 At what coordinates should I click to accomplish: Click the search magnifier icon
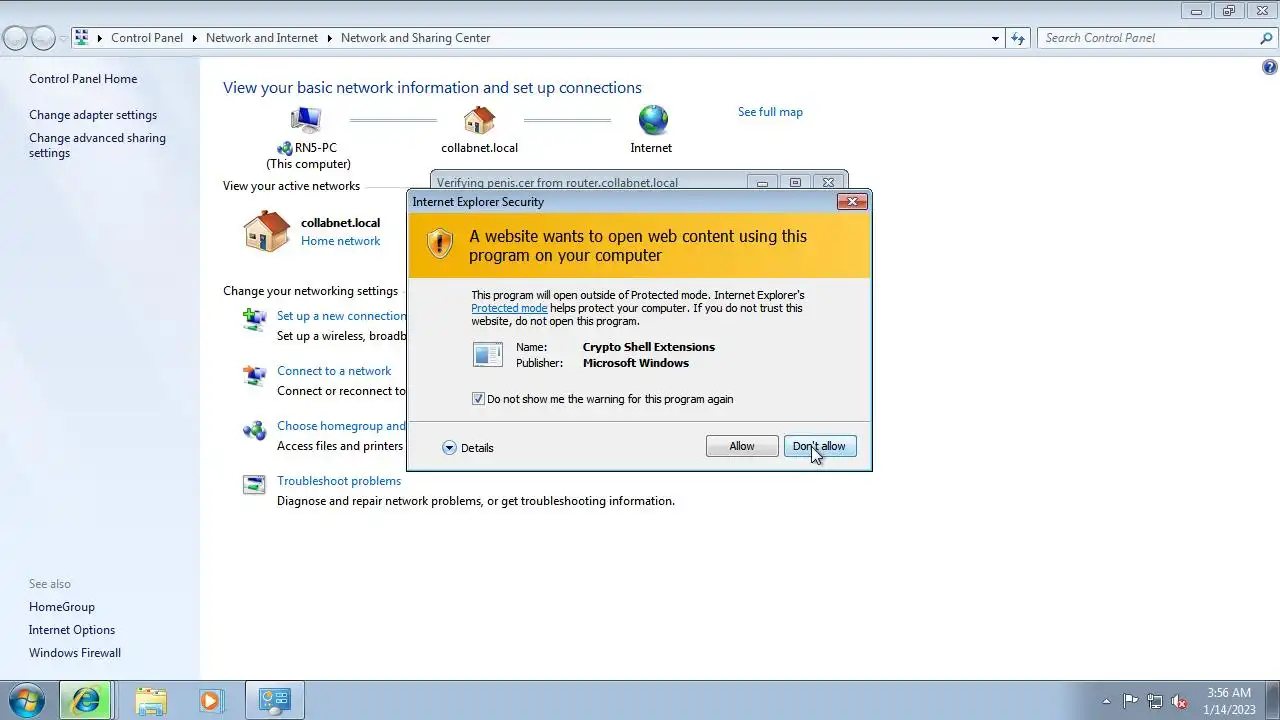1266,38
